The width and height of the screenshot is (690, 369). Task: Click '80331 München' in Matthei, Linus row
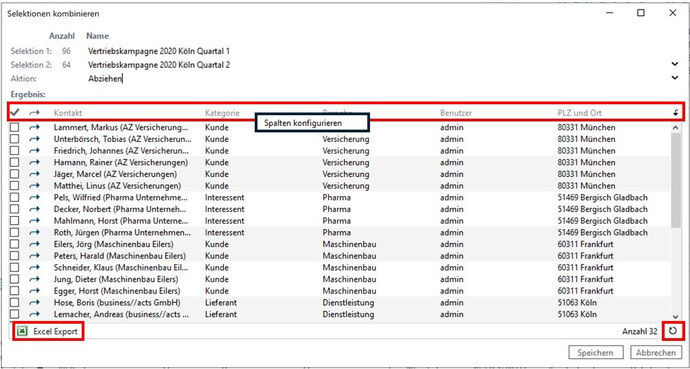(x=587, y=186)
